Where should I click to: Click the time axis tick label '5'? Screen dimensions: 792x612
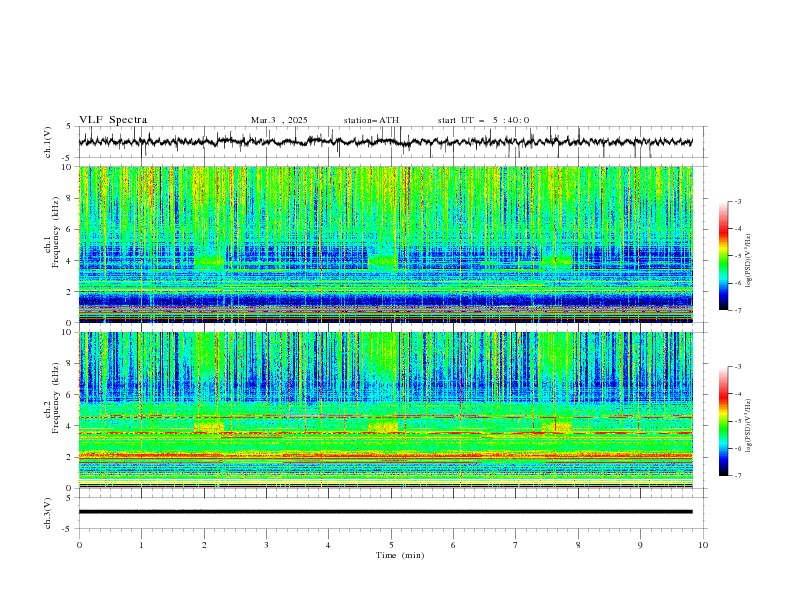coord(391,545)
